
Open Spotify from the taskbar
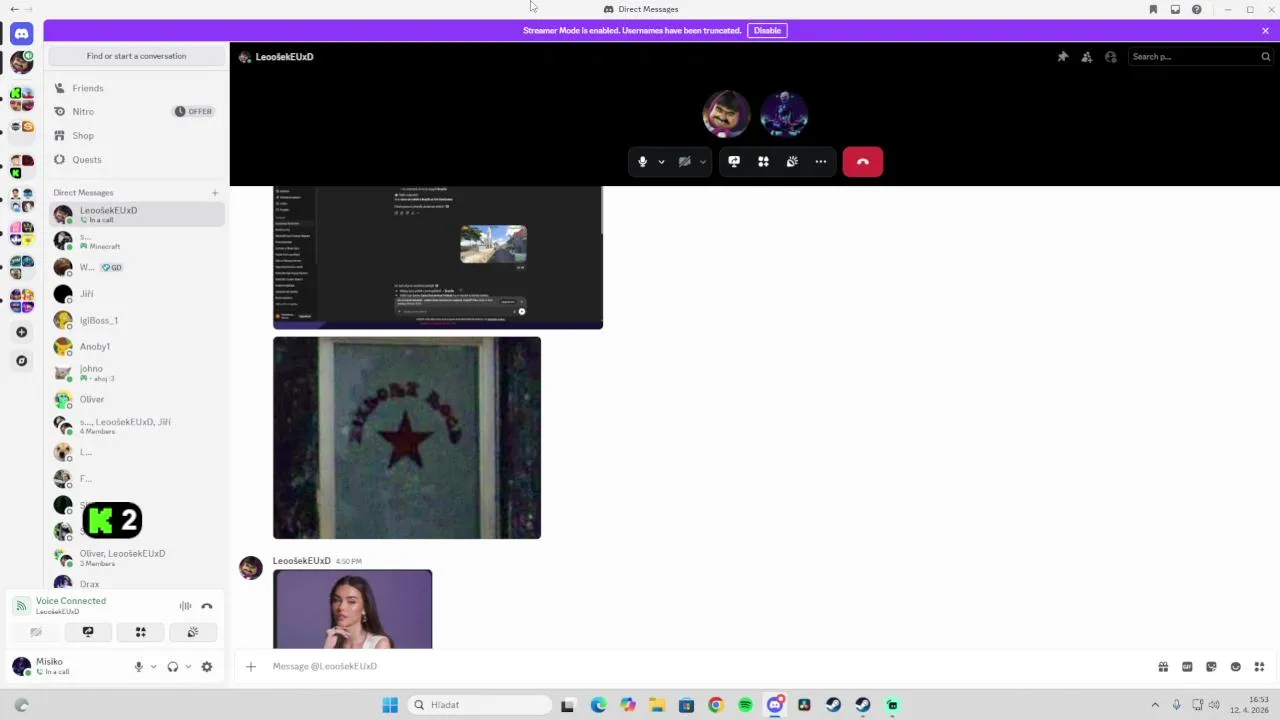[745, 705]
